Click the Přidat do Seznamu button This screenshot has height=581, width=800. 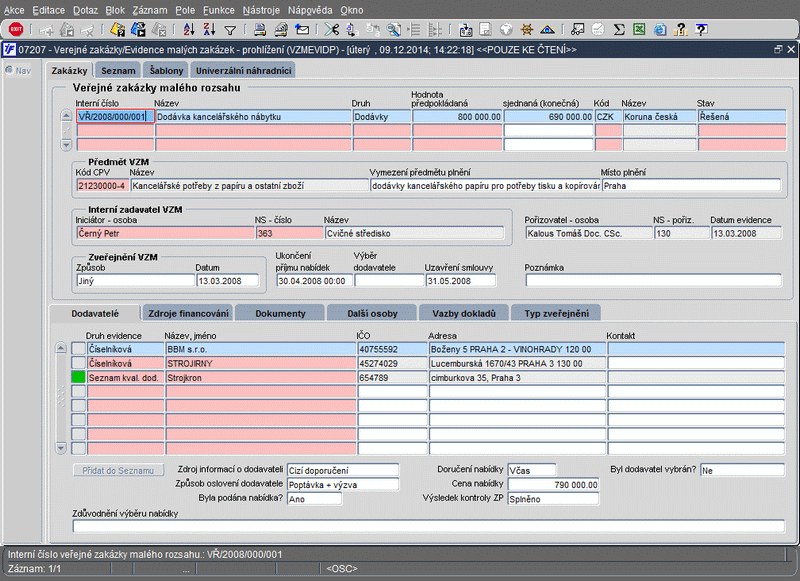pyautogui.click(x=116, y=470)
